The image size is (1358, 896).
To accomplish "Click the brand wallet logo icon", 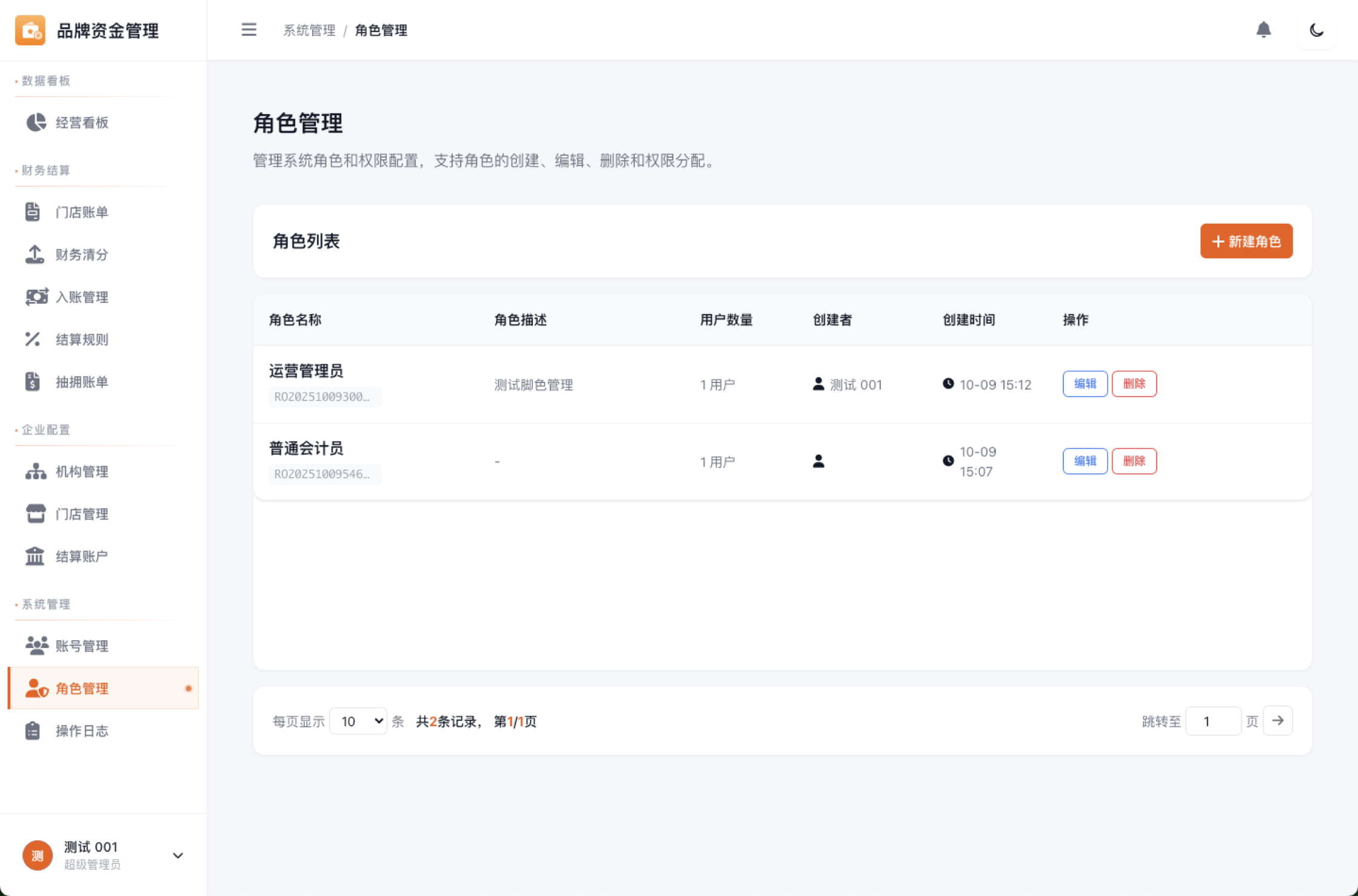I will pyautogui.click(x=30, y=30).
